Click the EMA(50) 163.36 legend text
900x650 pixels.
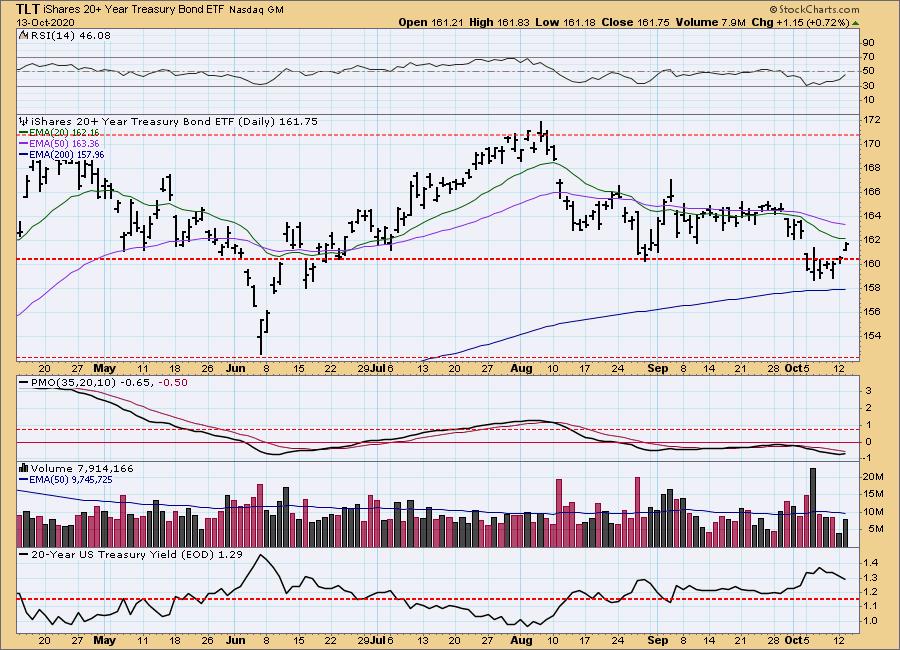pyautogui.click(x=64, y=144)
